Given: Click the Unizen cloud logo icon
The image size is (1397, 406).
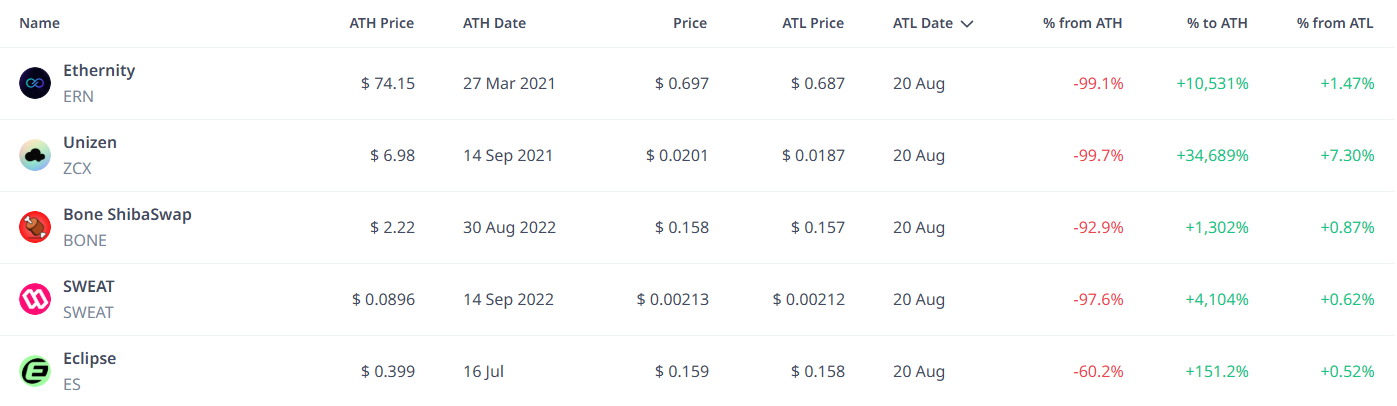Looking at the screenshot, I should pyautogui.click(x=35, y=155).
